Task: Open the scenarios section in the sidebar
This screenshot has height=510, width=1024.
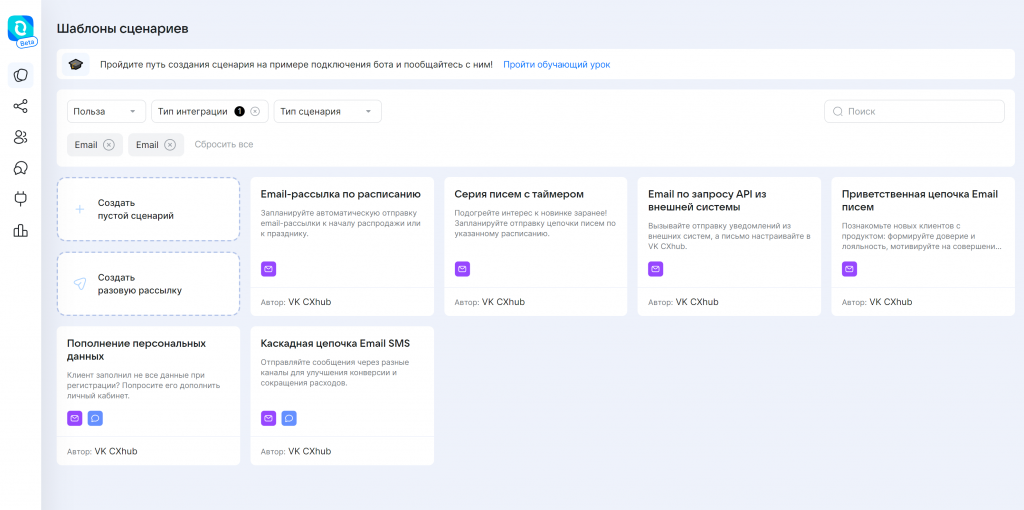Action: pyautogui.click(x=20, y=75)
